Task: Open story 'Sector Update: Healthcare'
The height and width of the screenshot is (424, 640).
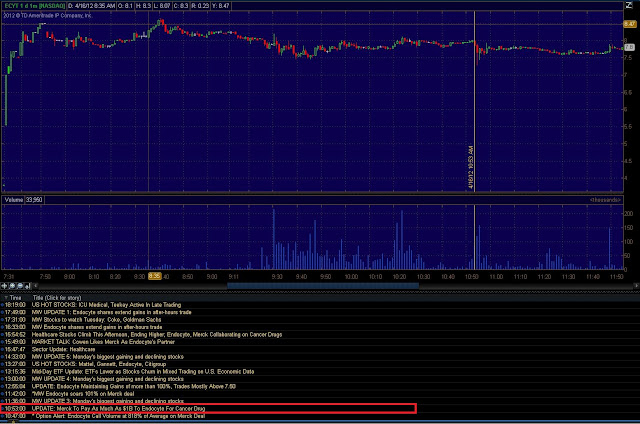Action: coord(63,349)
